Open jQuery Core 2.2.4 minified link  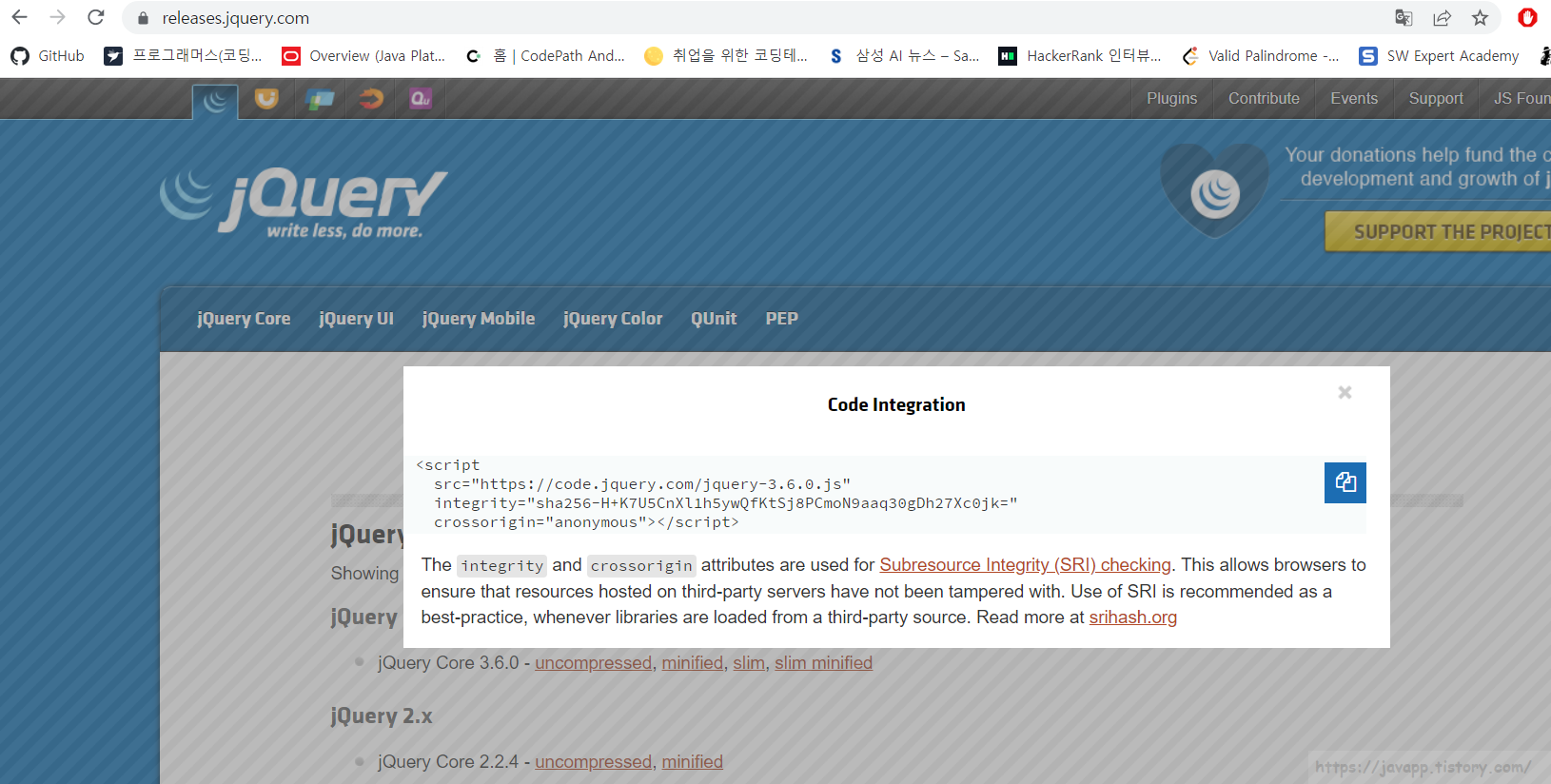(x=692, y=762)
